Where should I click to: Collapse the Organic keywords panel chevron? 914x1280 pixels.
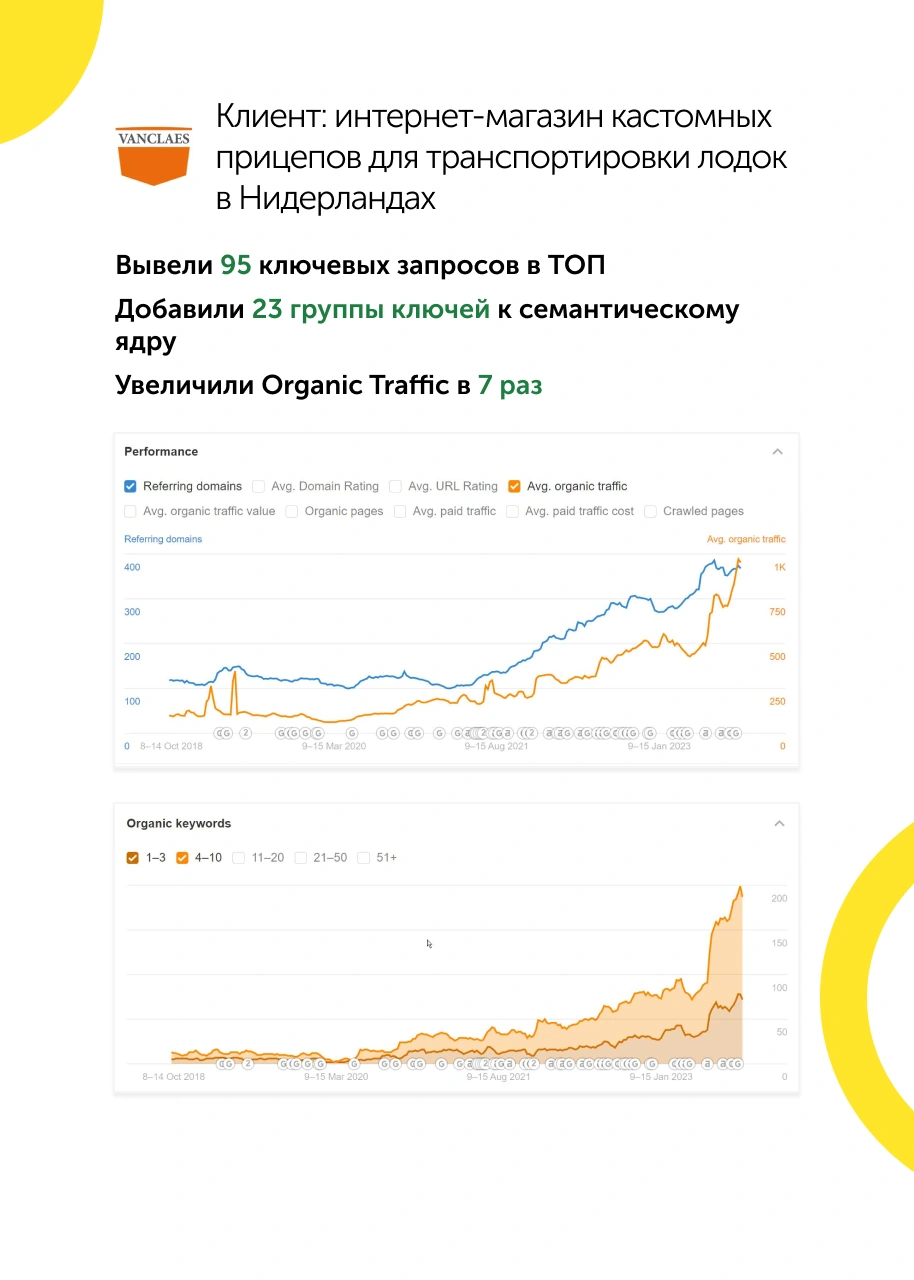tap(779, 824)
